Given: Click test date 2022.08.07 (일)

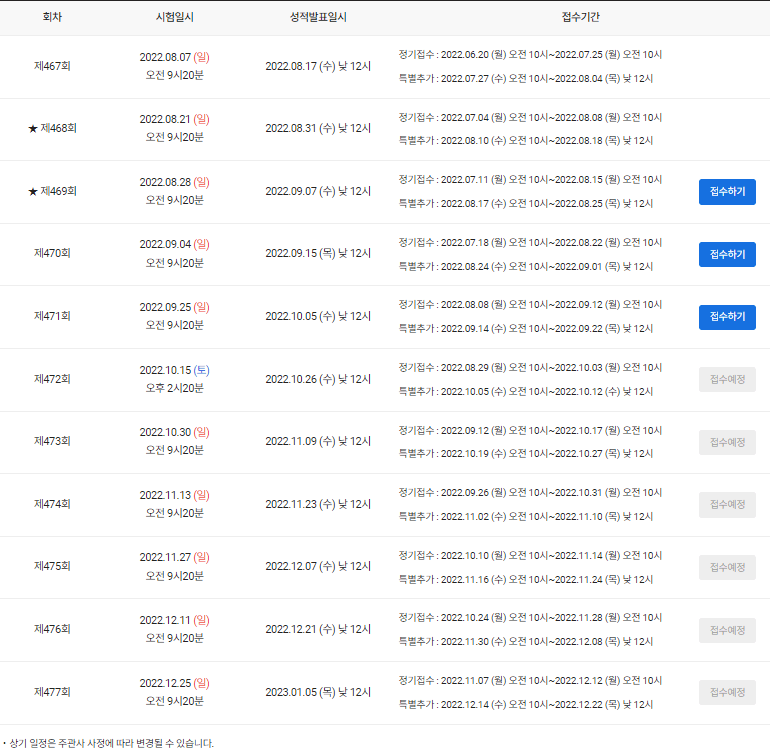Looking at the screenshot, I should tap(174, 57).
